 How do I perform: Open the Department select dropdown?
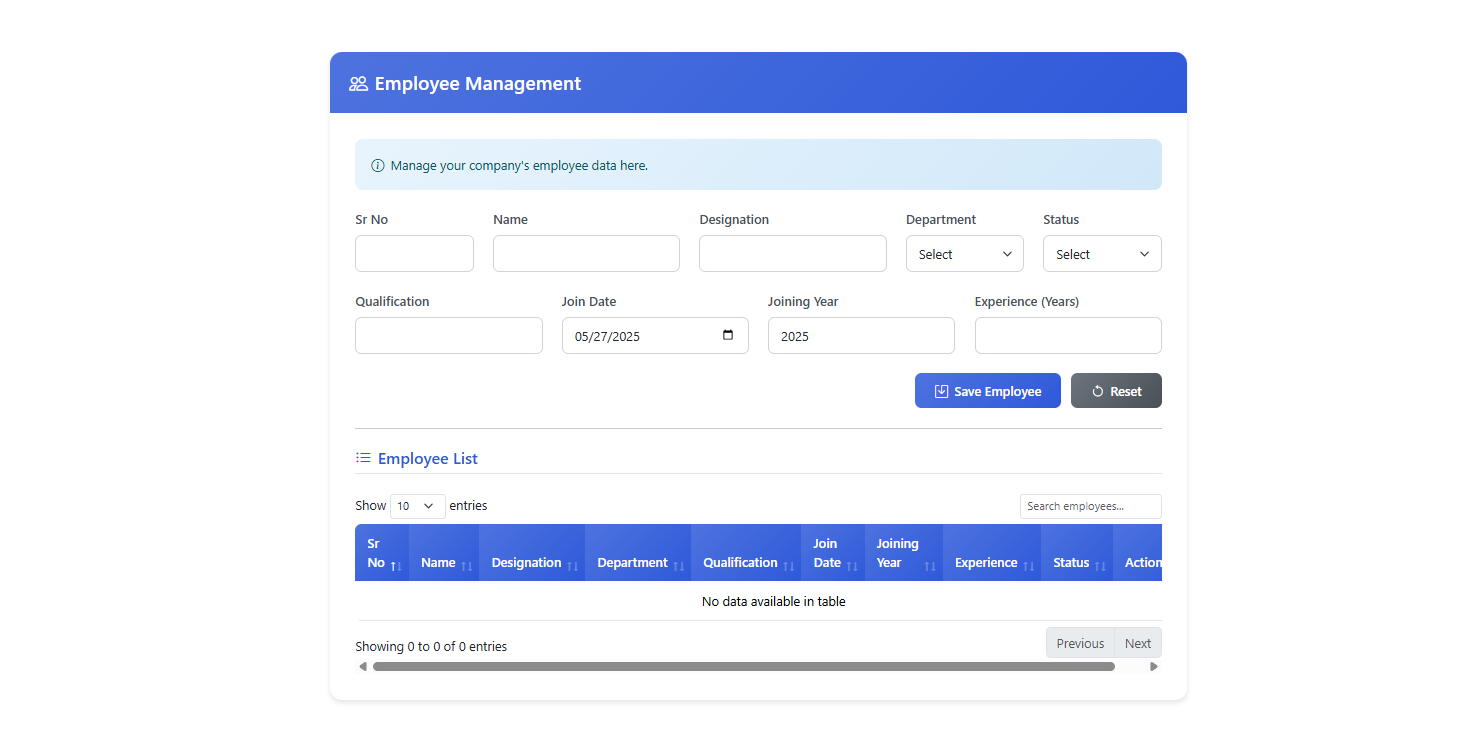964,253
